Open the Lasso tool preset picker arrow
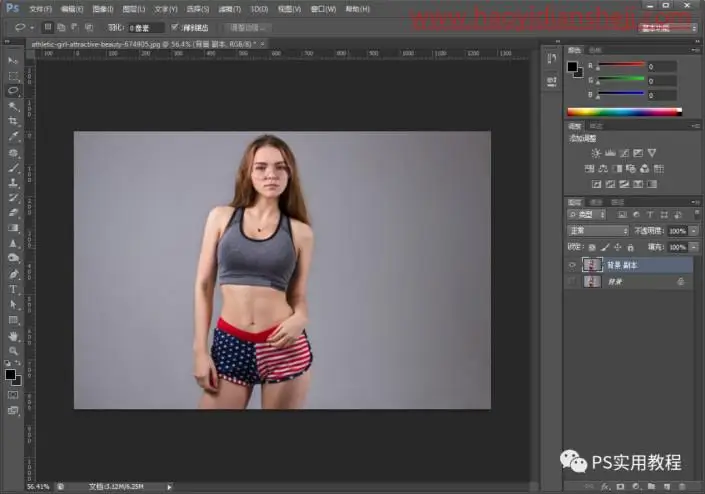 click(32, 28)
